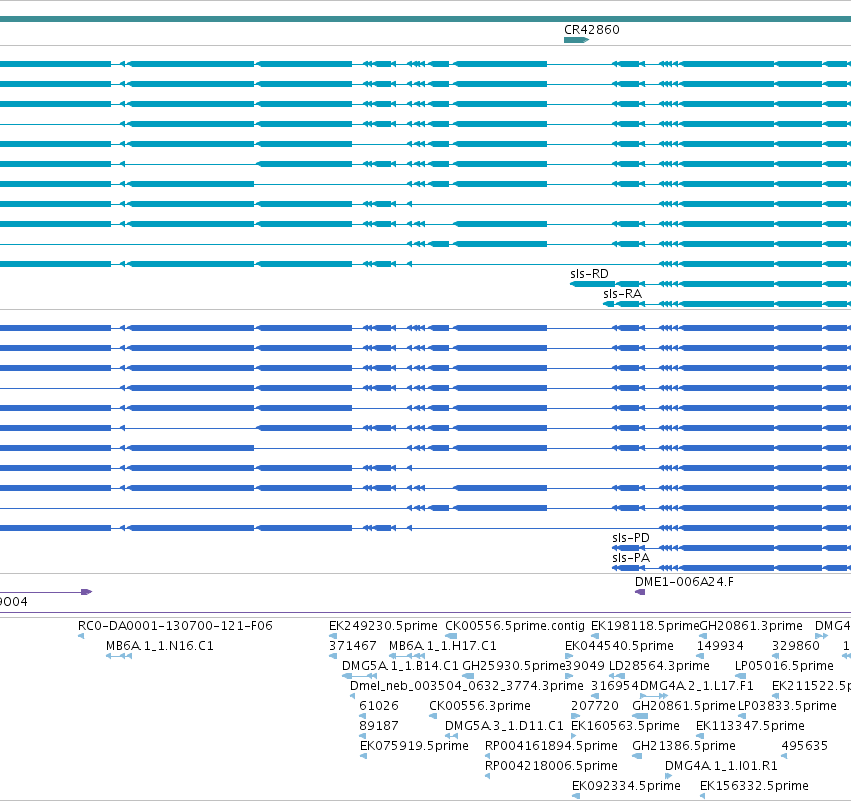Select the CR42860 gene label
Image resolution: width=851 pixels, height=801 pixels.
click(592, 30)
